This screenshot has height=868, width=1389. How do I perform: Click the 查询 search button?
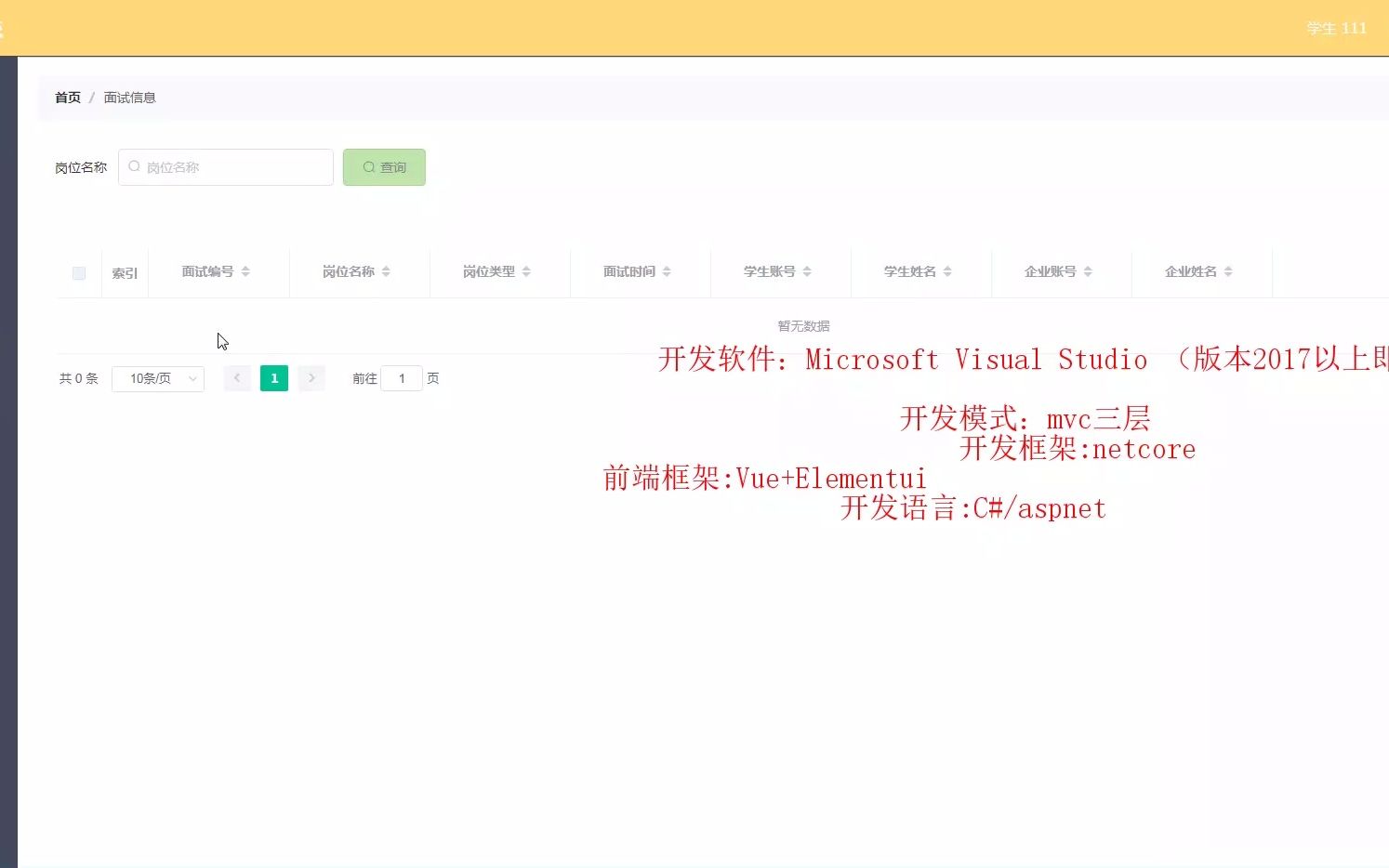pyautogui.click(x=384, y=167)
